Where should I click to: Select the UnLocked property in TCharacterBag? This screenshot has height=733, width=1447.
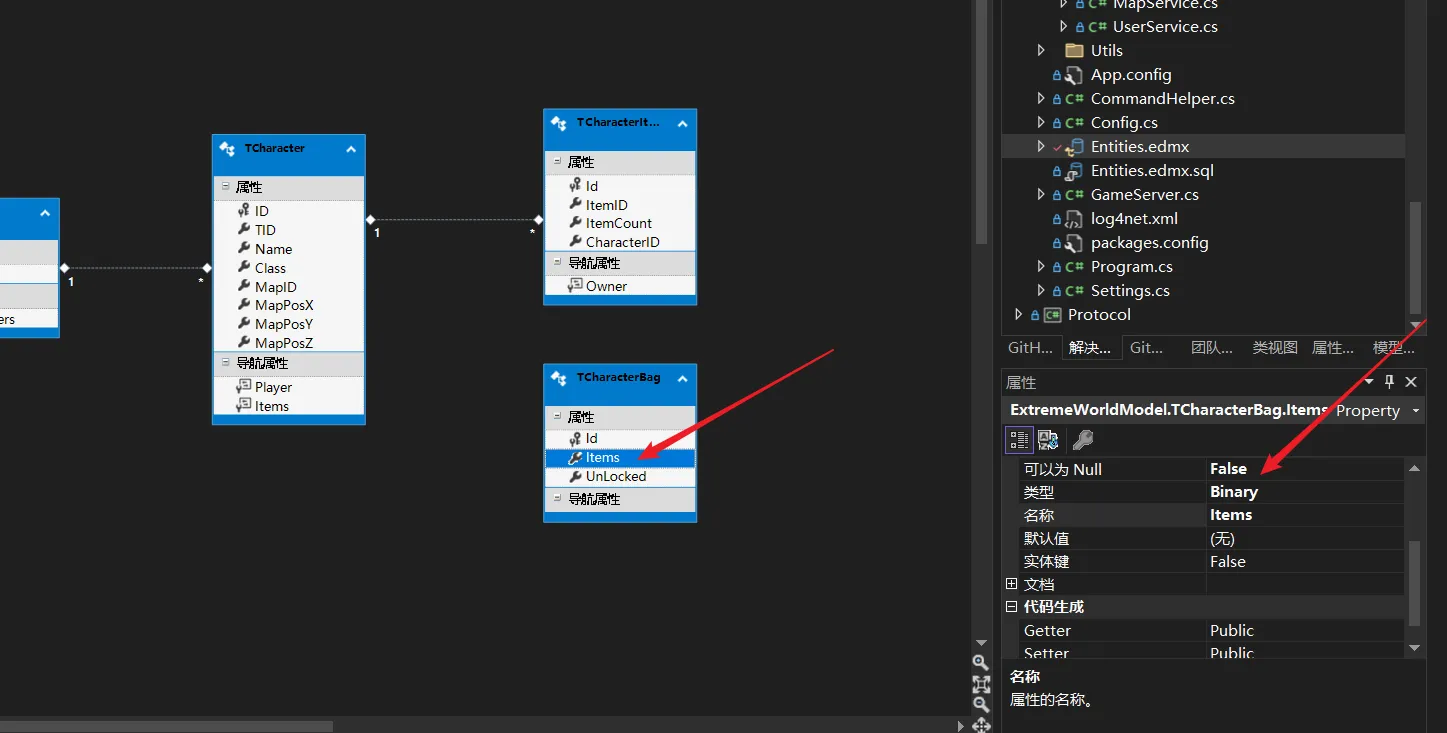tap(615, 477)
